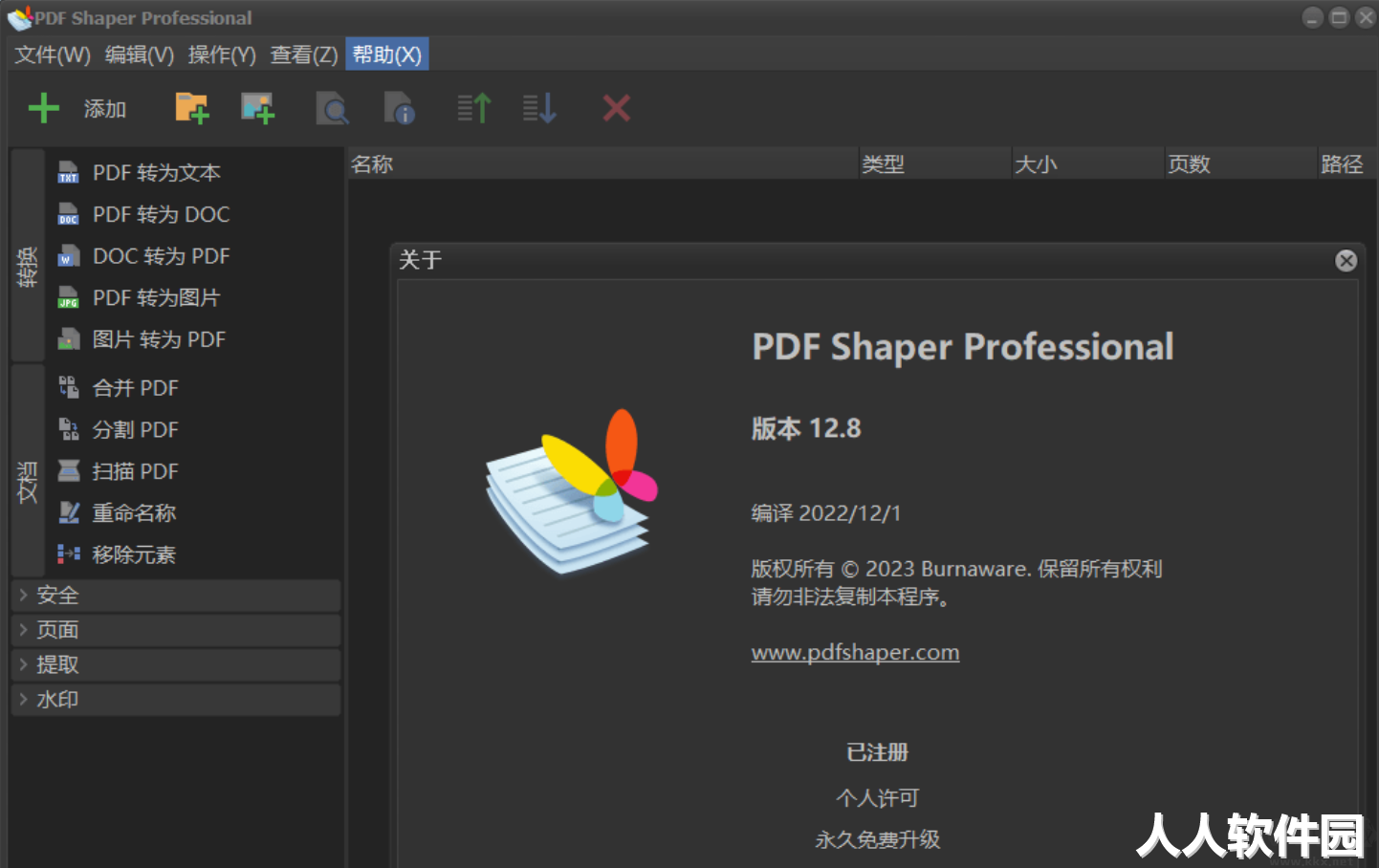Sort by the 路径 column header
This screenshot has width=1379, height=868.
1346,164
